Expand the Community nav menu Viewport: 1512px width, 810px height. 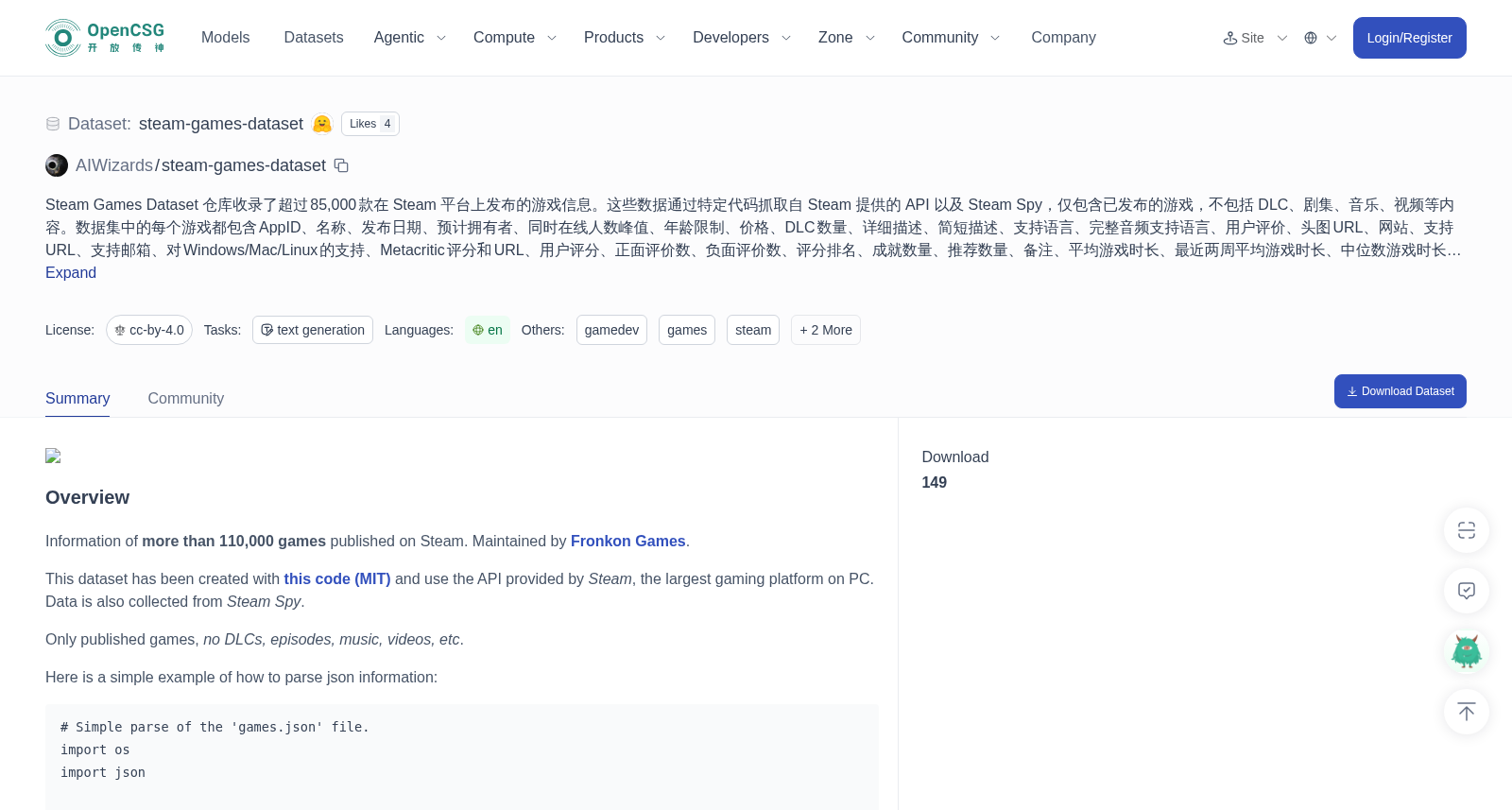(951, 38)
